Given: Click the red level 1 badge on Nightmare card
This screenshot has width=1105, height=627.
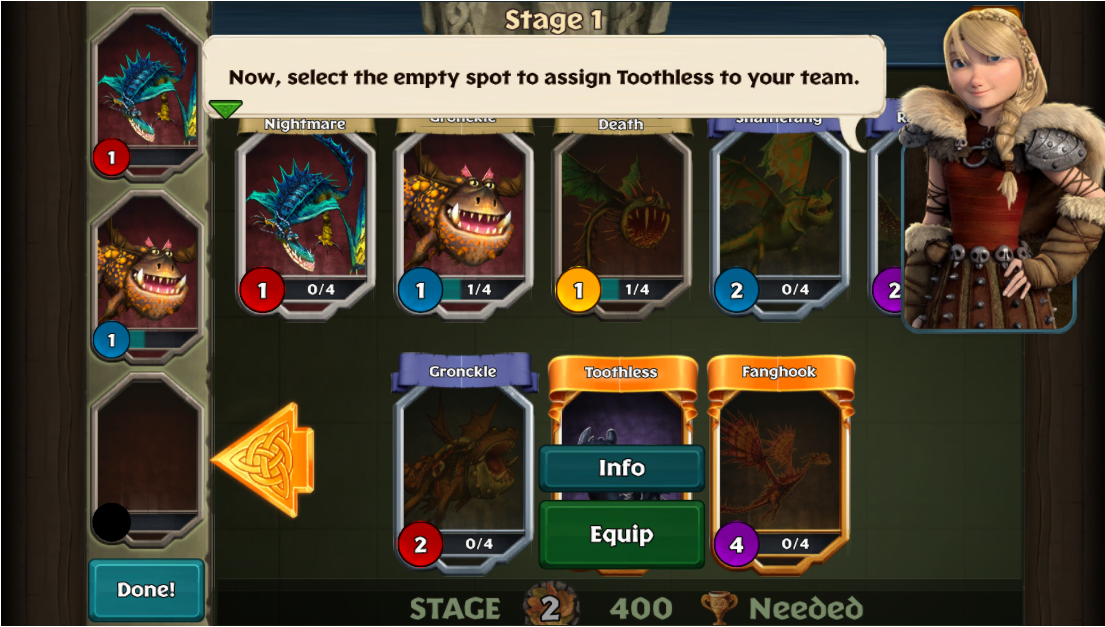Looking at the screenshot, I should coord(262,290).
